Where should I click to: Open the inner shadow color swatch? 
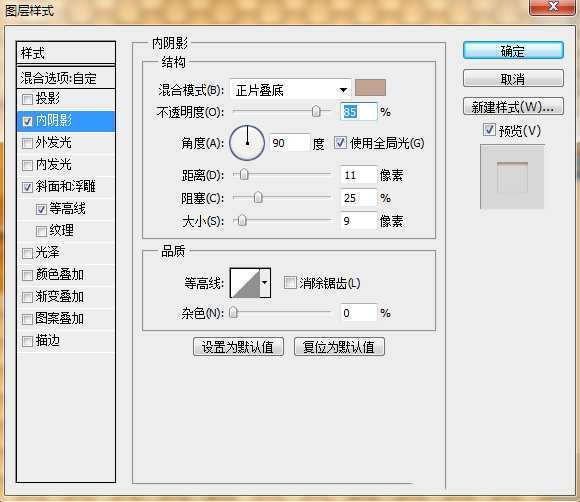tap(370, 88)
